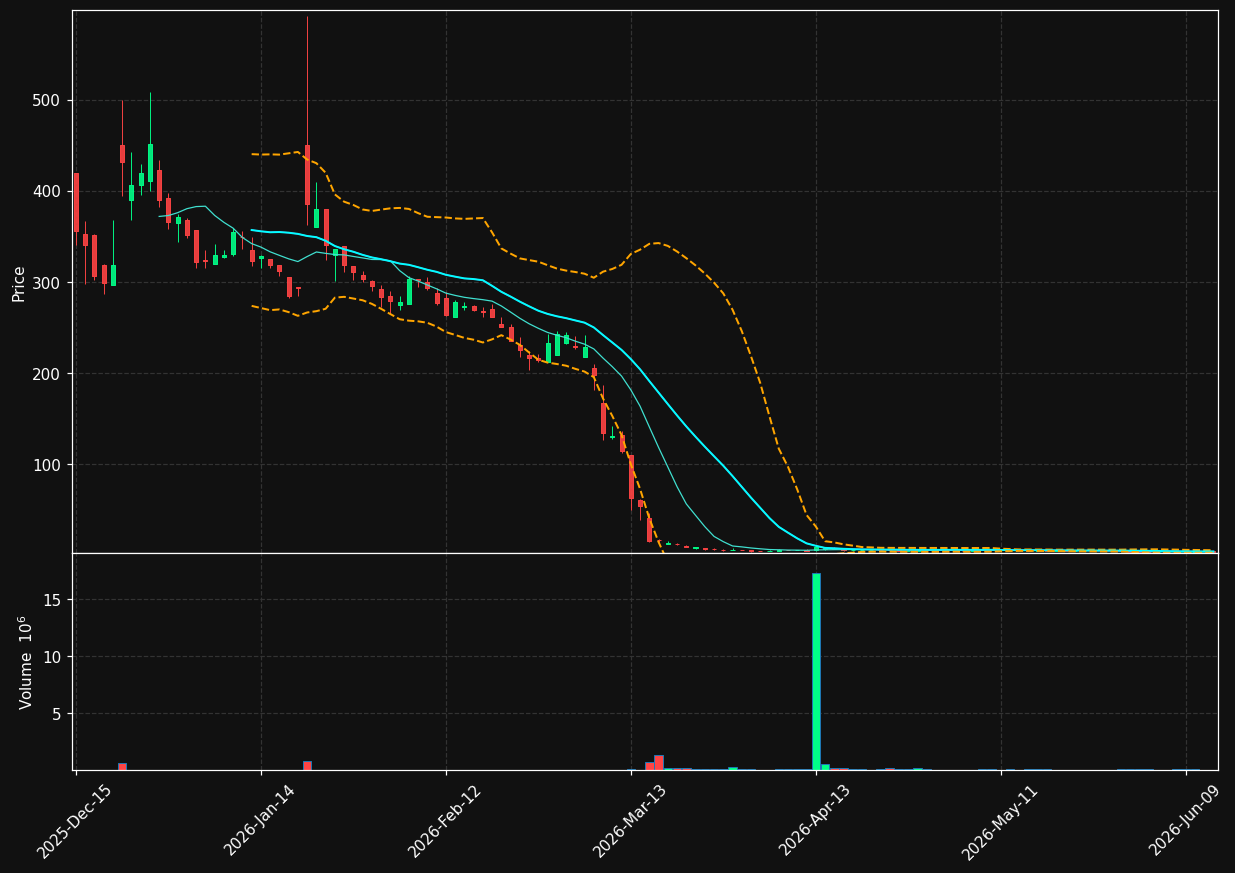The width and height of the screenshot is (1235, 873).
Task: Click the Price axis title
Action: coord(19,283)
